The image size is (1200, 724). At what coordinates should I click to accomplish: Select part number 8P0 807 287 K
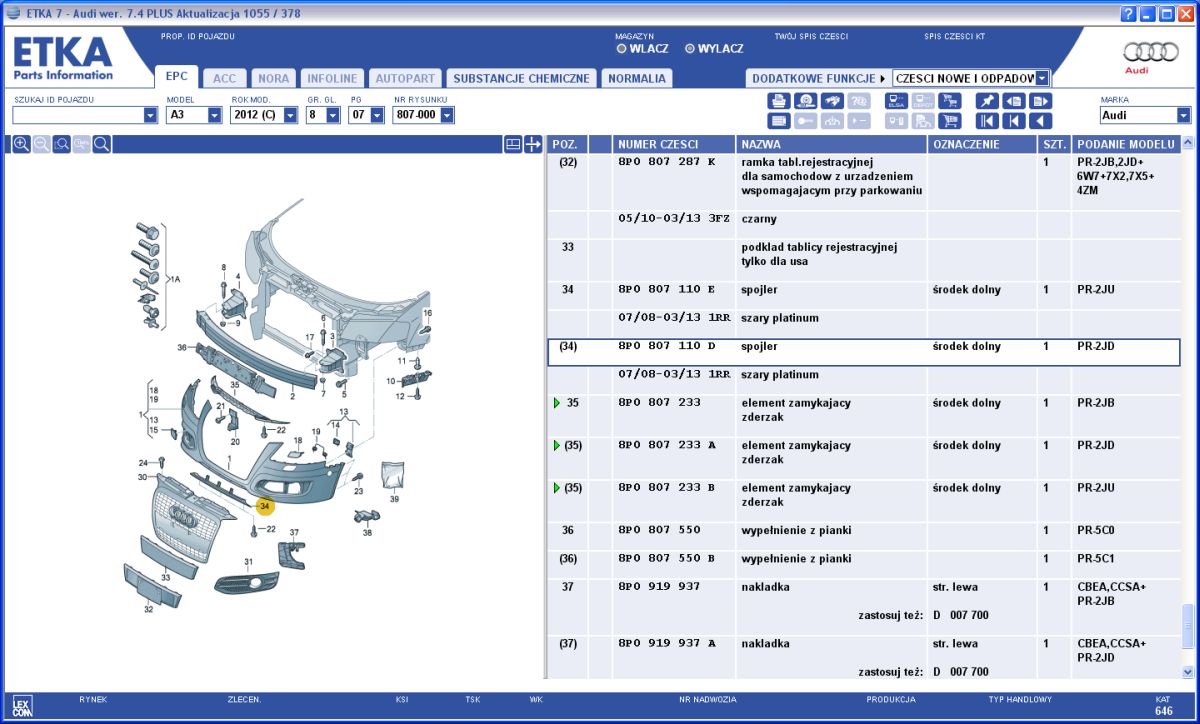pos(667,161)
